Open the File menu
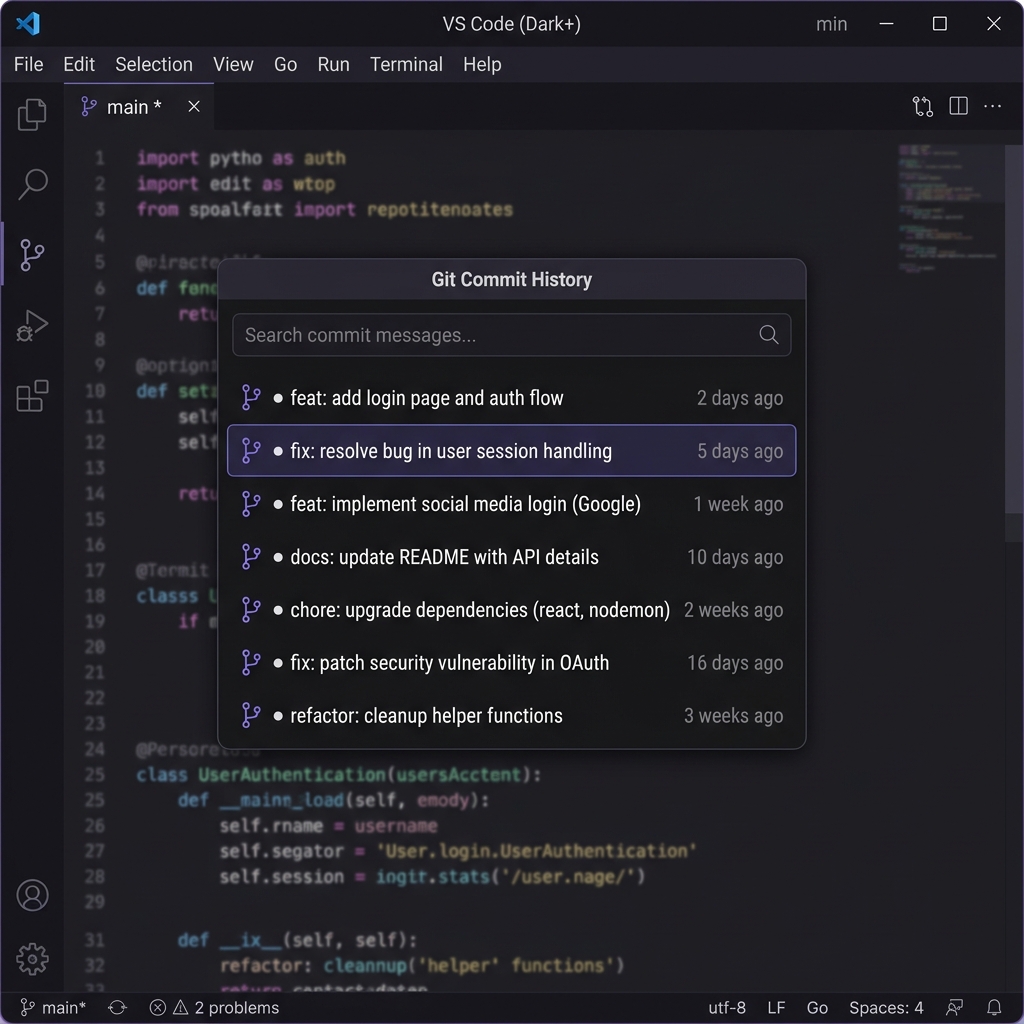Screen dimensions: 1024x1024 coord(29,64)
